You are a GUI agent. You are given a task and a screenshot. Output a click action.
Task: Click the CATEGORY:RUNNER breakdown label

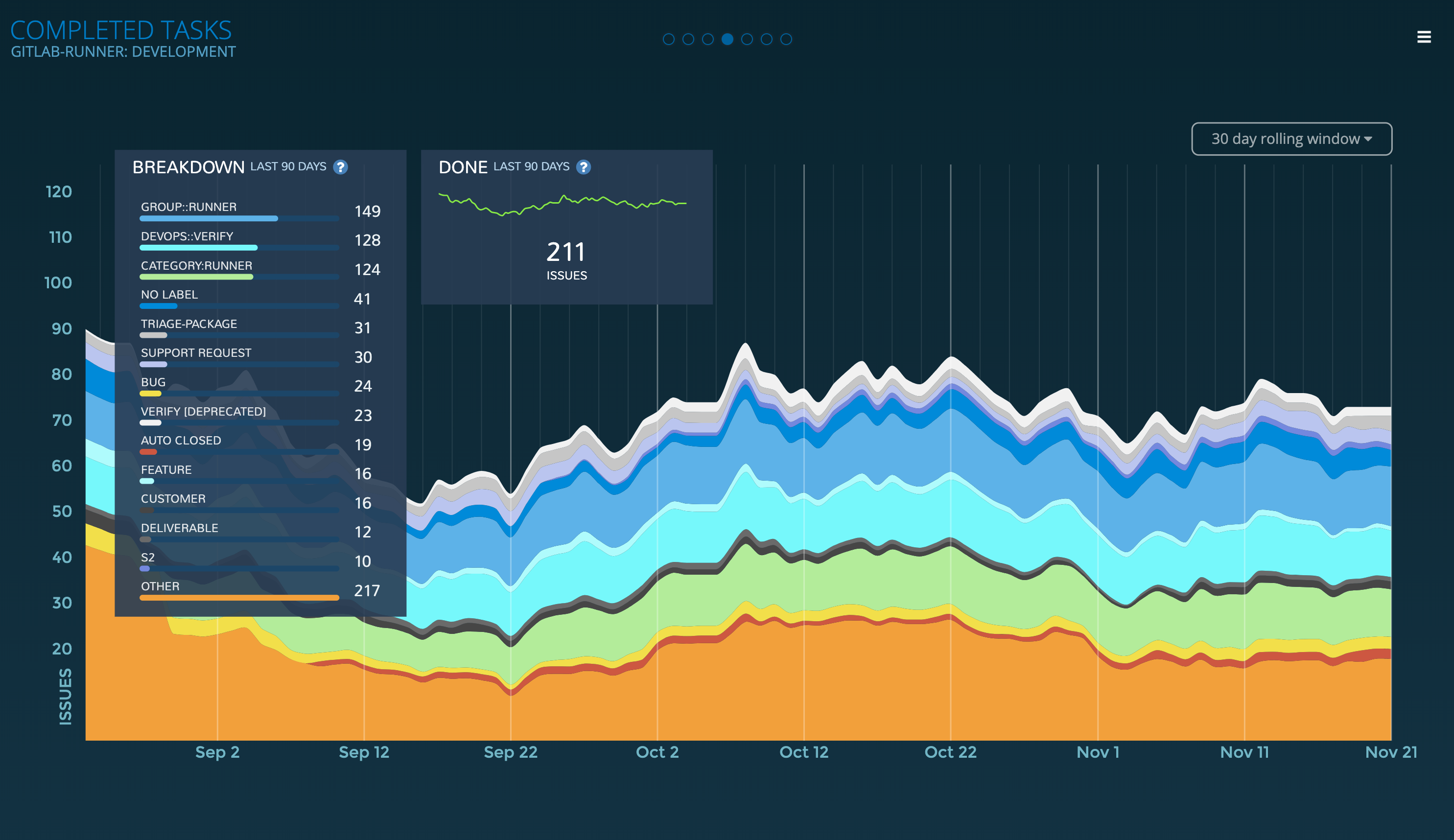[x=196, y=265]
